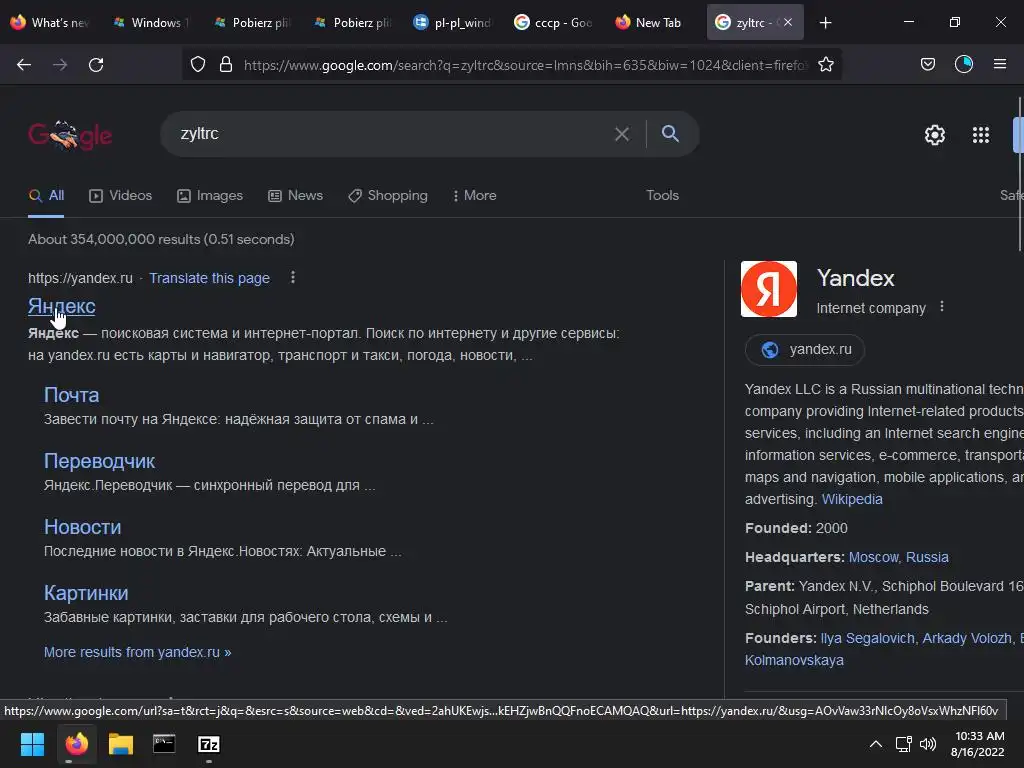Screen dimensions: 1024x768
Task: Click the About 354,000,000 results text
Action: click(161, 239)
